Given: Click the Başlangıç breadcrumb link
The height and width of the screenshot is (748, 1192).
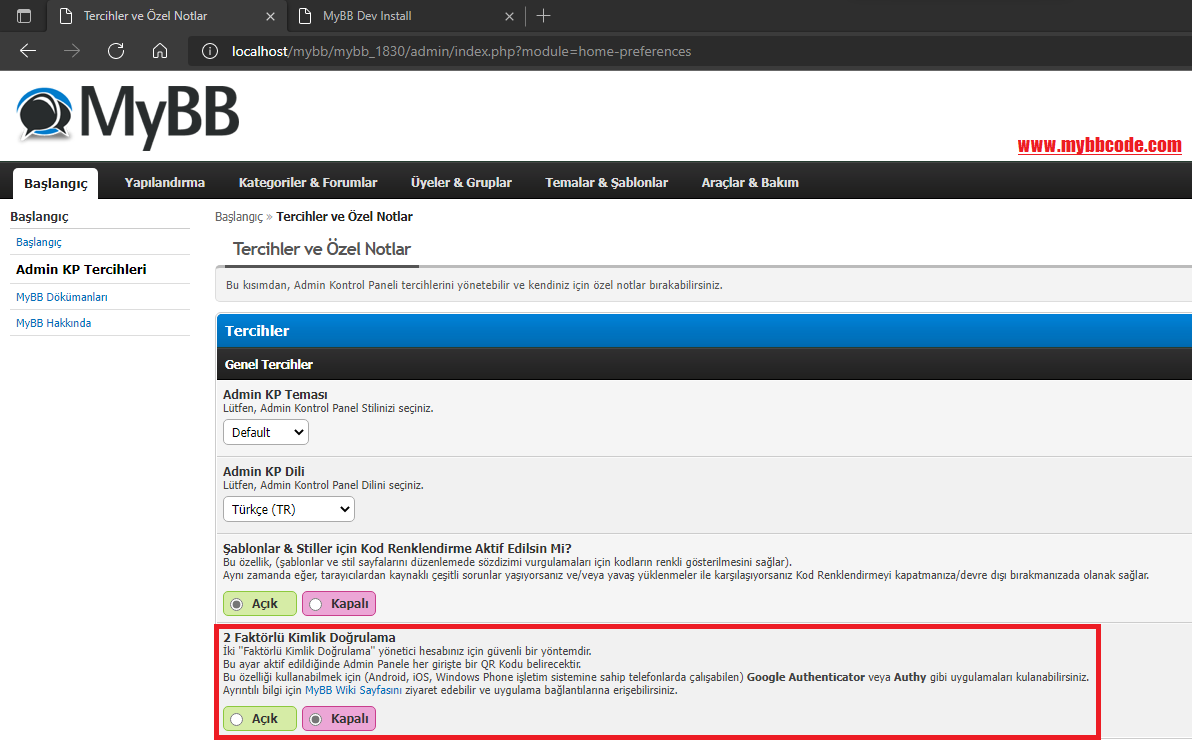Looking at the screenshot, I should coord(239,217).
